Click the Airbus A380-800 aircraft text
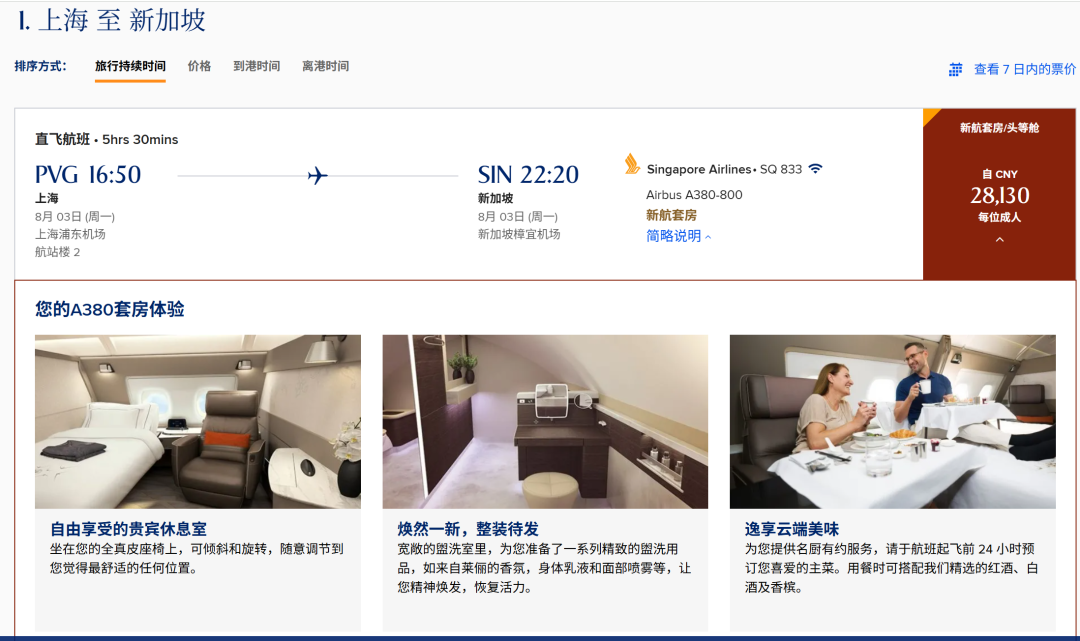 [x=694, y=195]
